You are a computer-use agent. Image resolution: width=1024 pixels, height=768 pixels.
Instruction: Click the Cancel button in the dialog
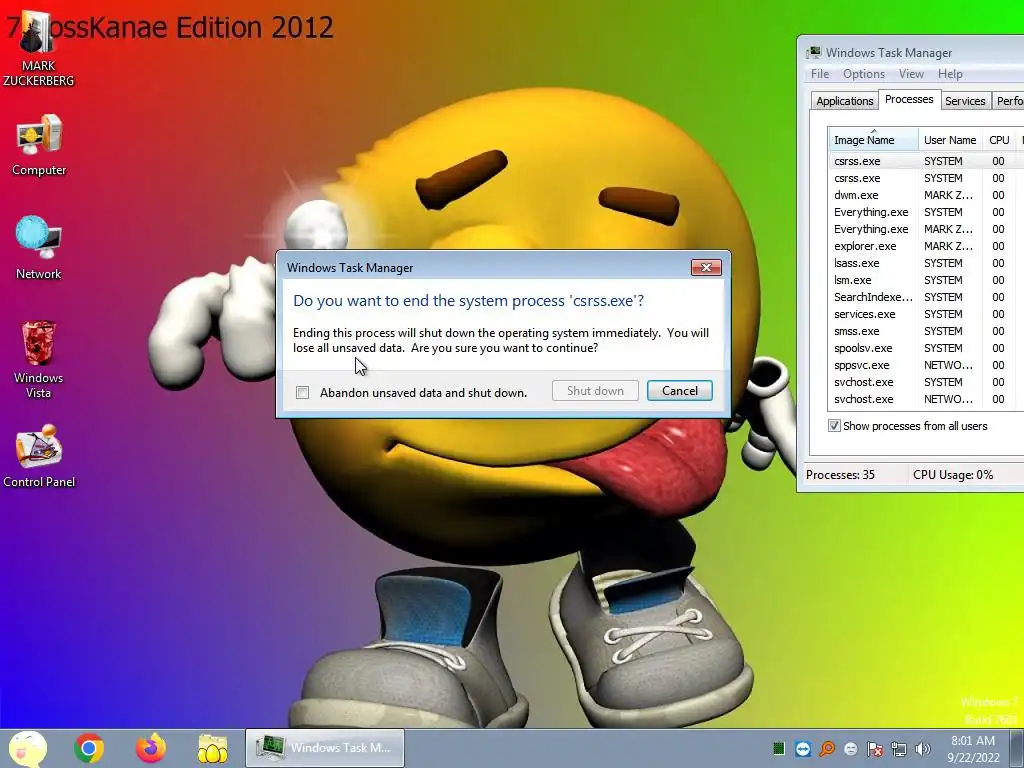pos(679,391)
